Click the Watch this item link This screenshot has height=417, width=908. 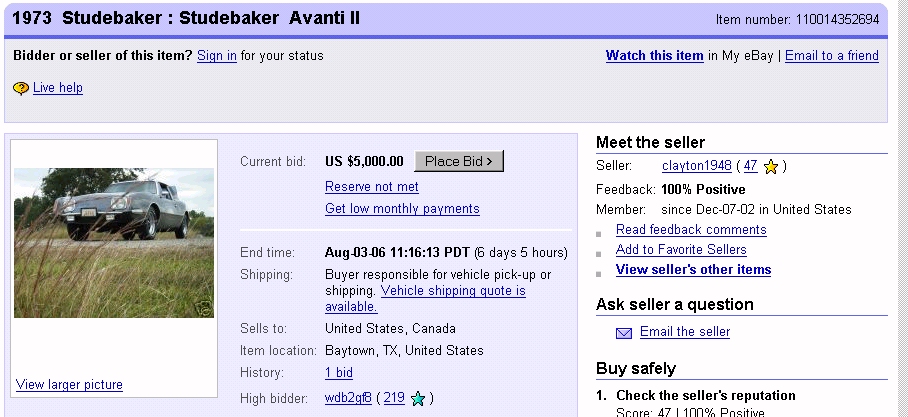pyautogui.click(x=654, y=56)
